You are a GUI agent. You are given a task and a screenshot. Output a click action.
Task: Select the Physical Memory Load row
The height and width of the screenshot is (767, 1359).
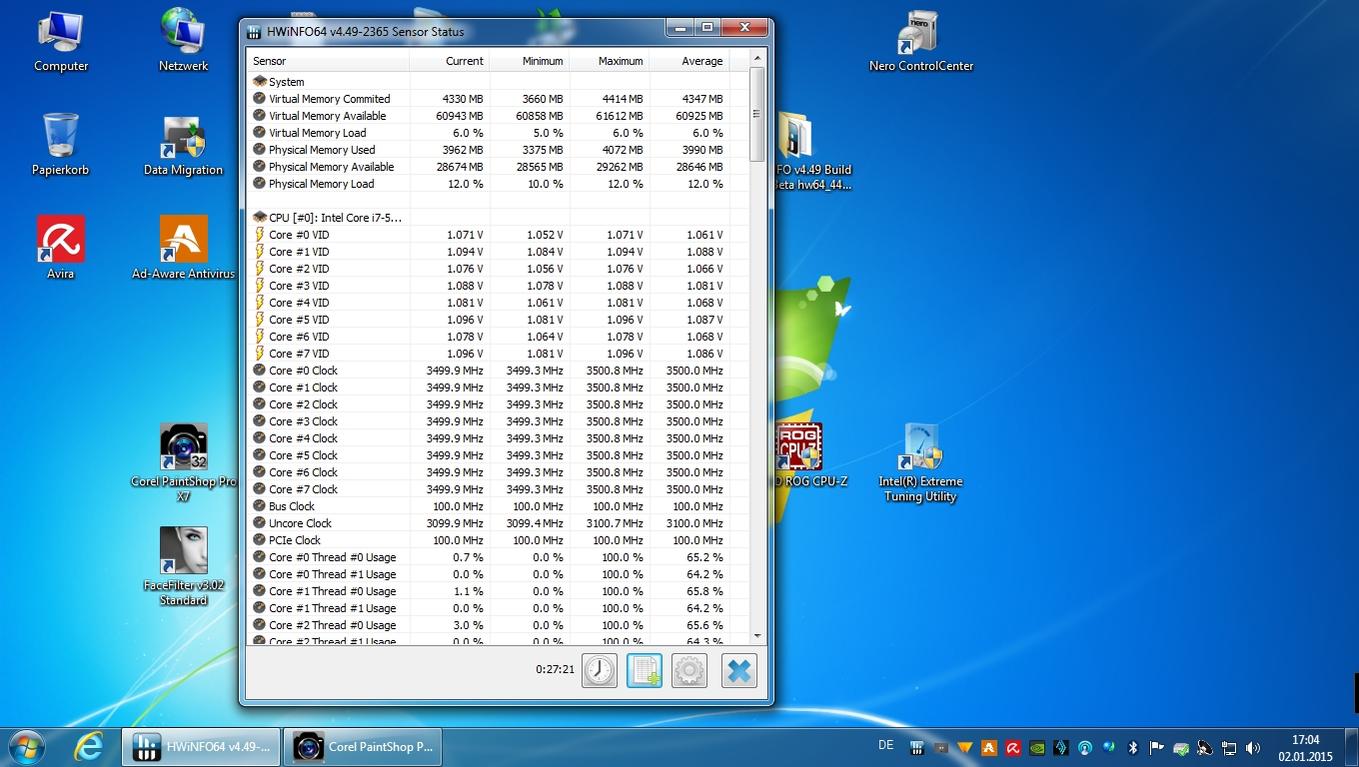click(x=488, y=184)
